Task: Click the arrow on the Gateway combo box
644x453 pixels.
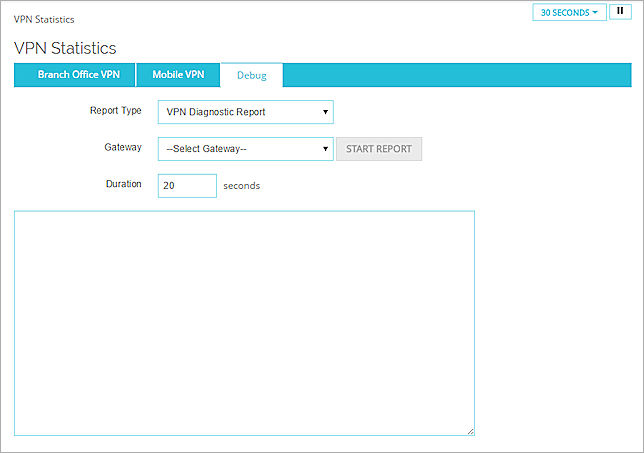Action: click(x=325, y=149)
